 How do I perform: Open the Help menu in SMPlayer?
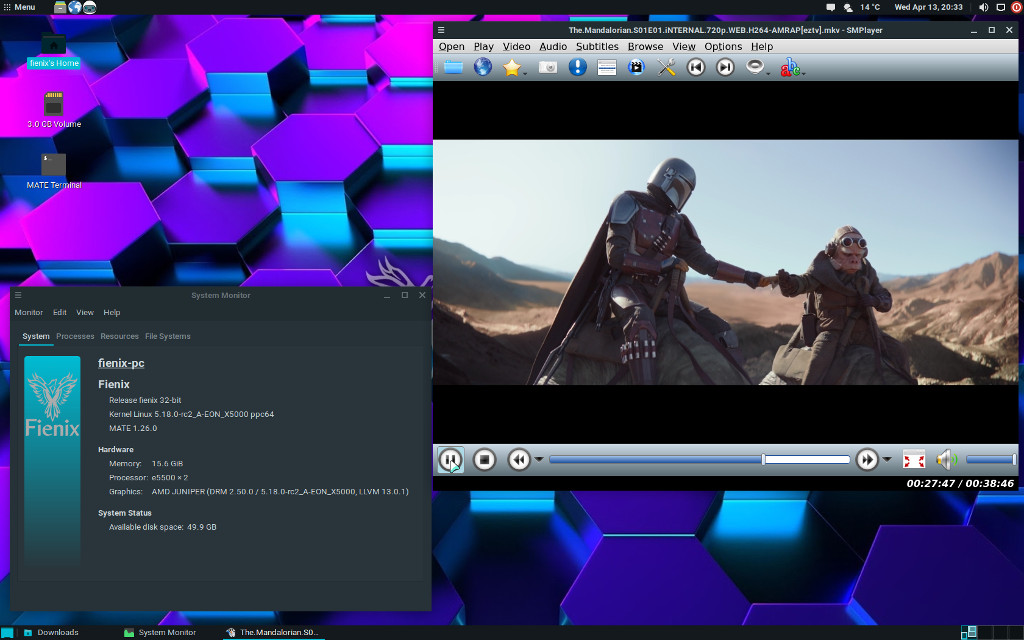(761, 46)
